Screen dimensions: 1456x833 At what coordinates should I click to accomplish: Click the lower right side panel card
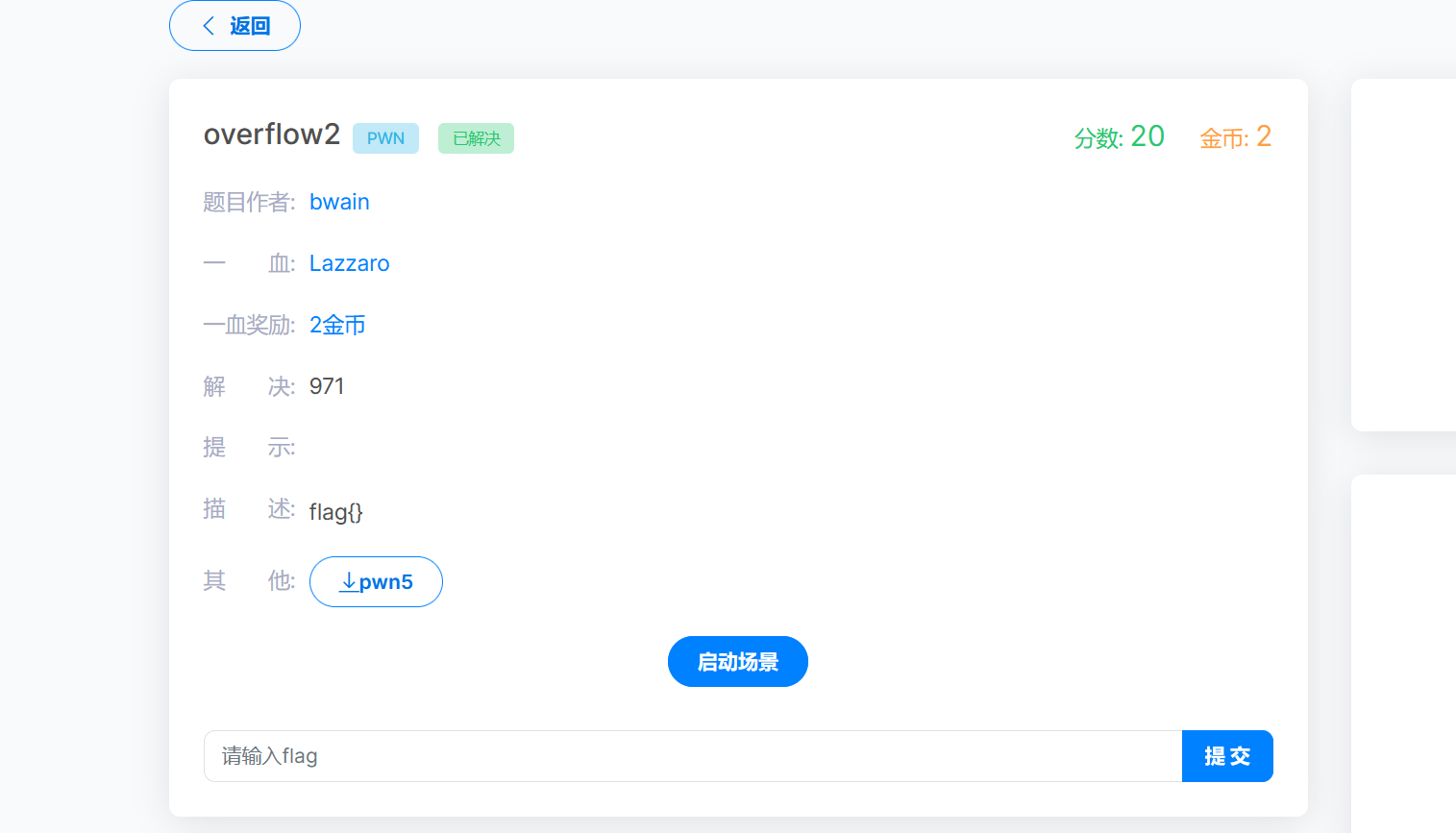(x=1403, y=653)
